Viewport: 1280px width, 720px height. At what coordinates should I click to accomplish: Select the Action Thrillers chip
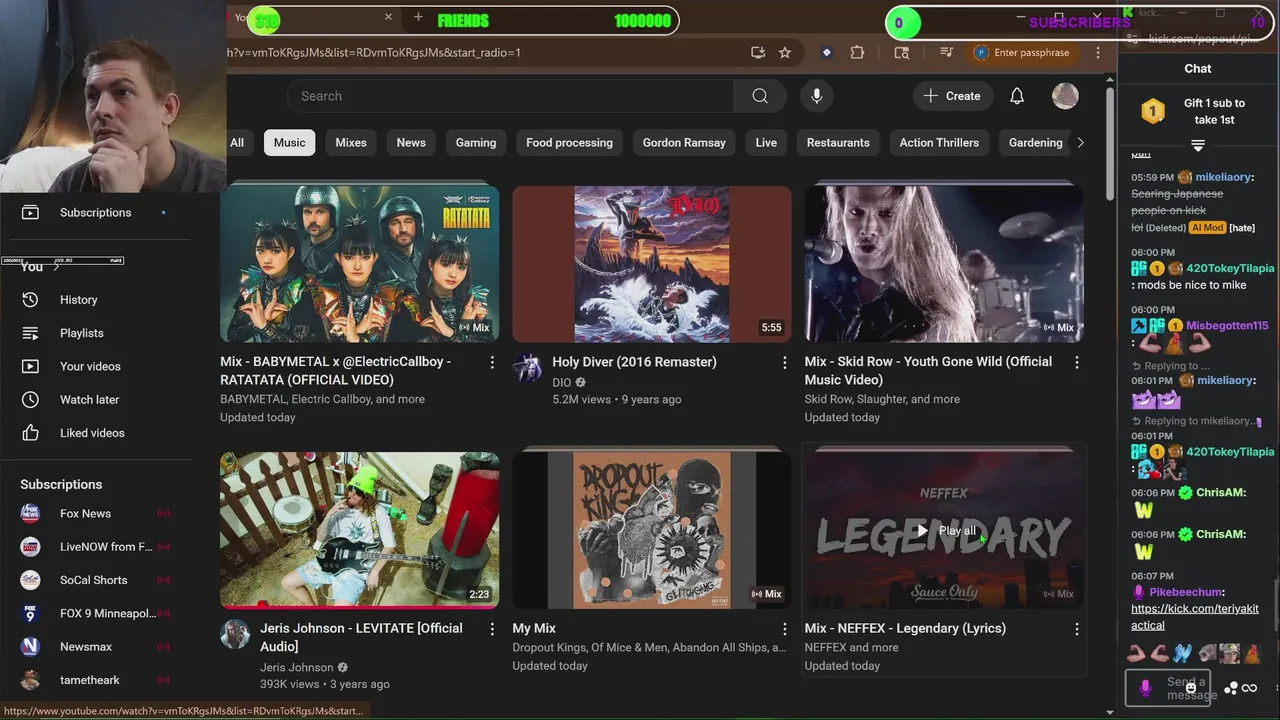(939, 143)
